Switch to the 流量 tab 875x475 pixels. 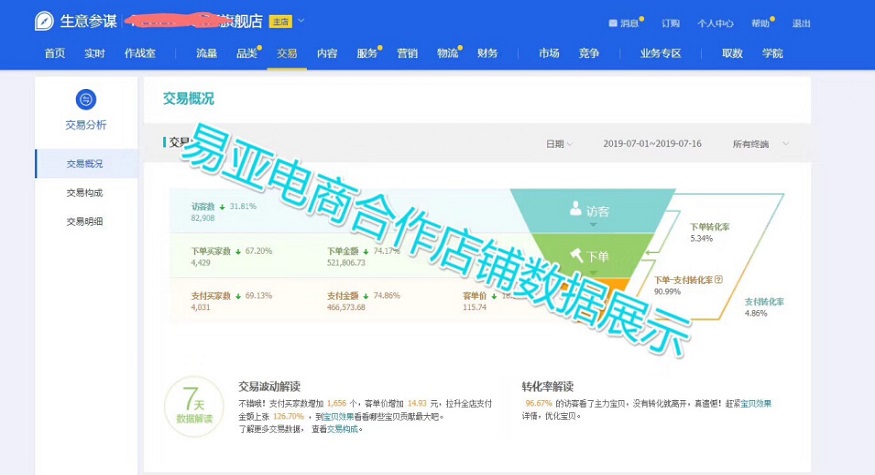tap(206, 53)
